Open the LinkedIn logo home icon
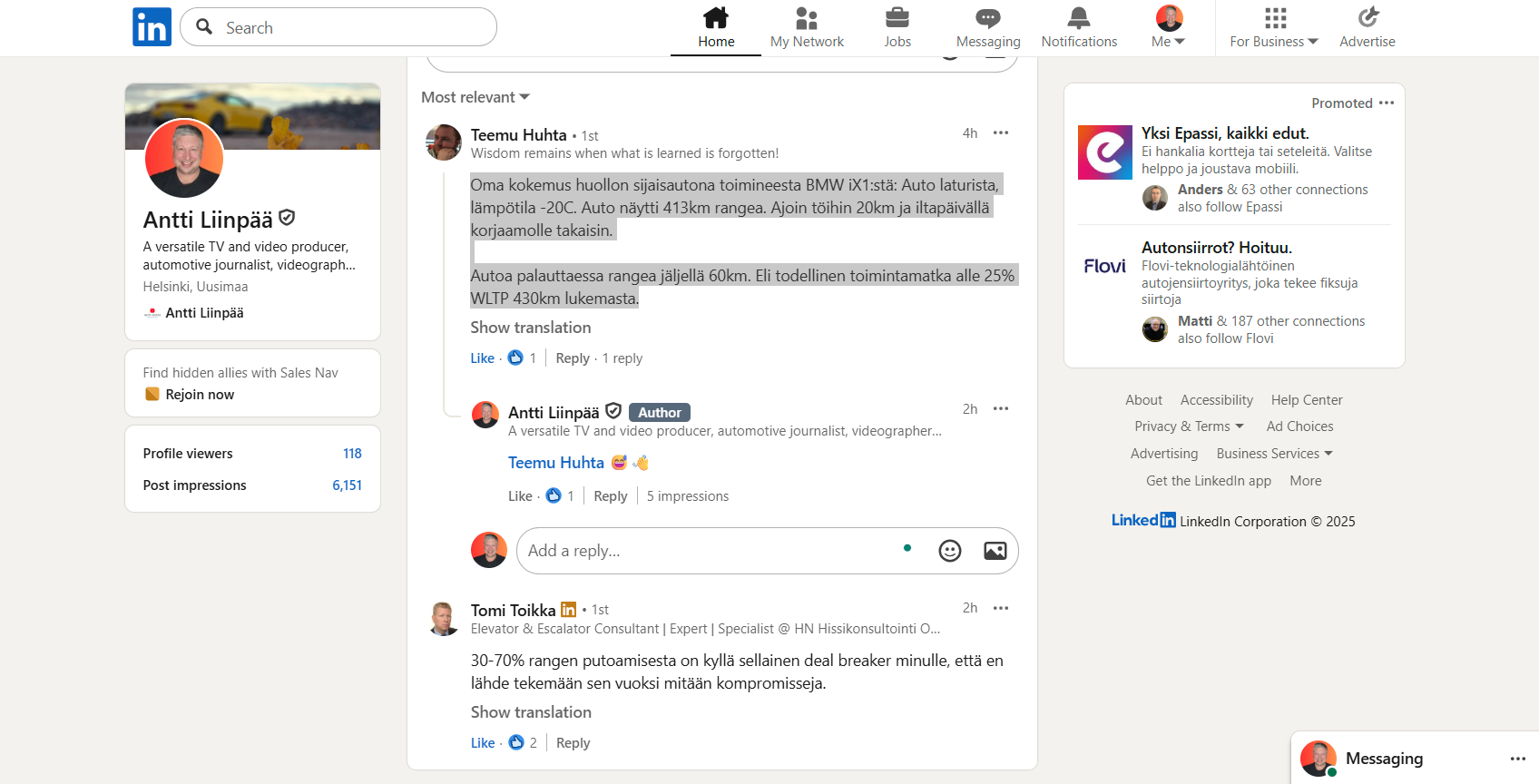The width and height of the screenshot is (1539, 784). click(x=152, y=27)
